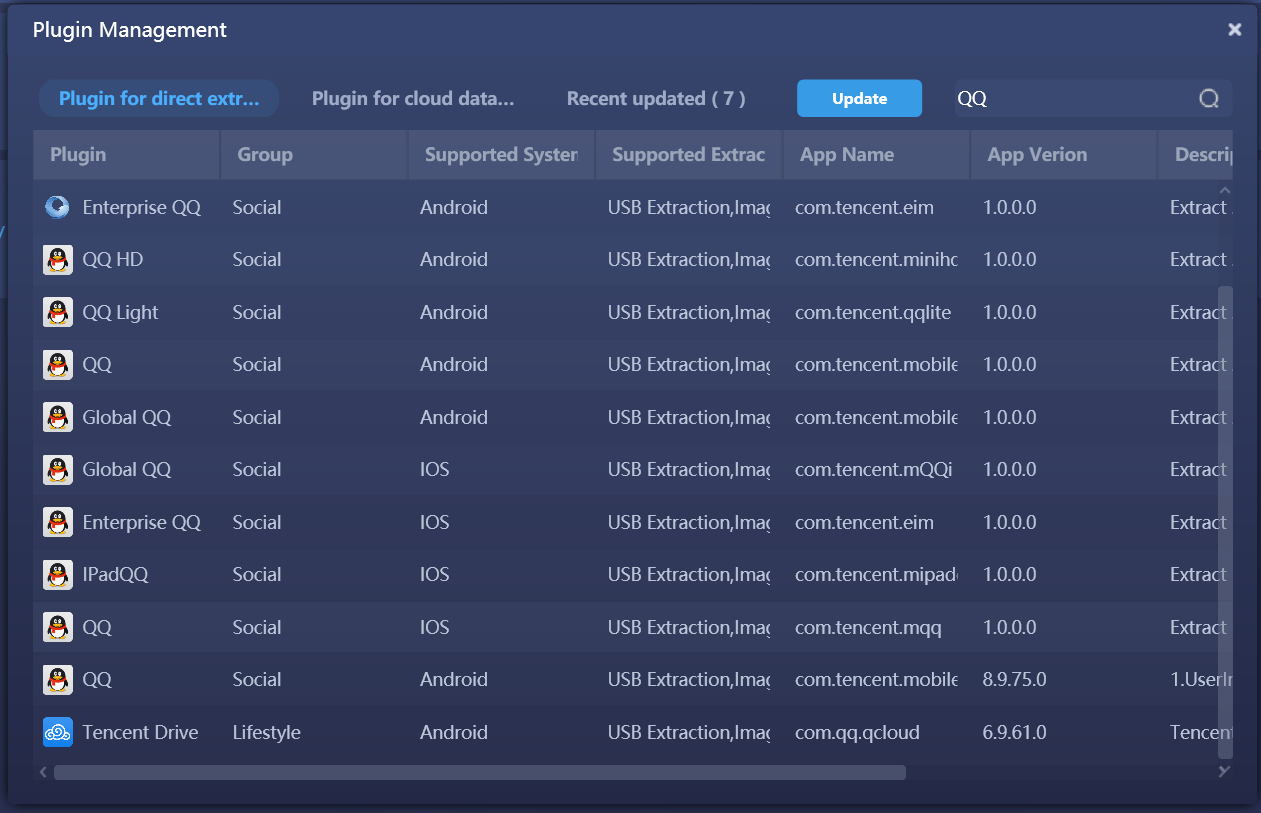Click the Enterprise QQ Android plugin icon
Image resolution: width=1261 pixels, height=813 pixels.
[58, 207]
